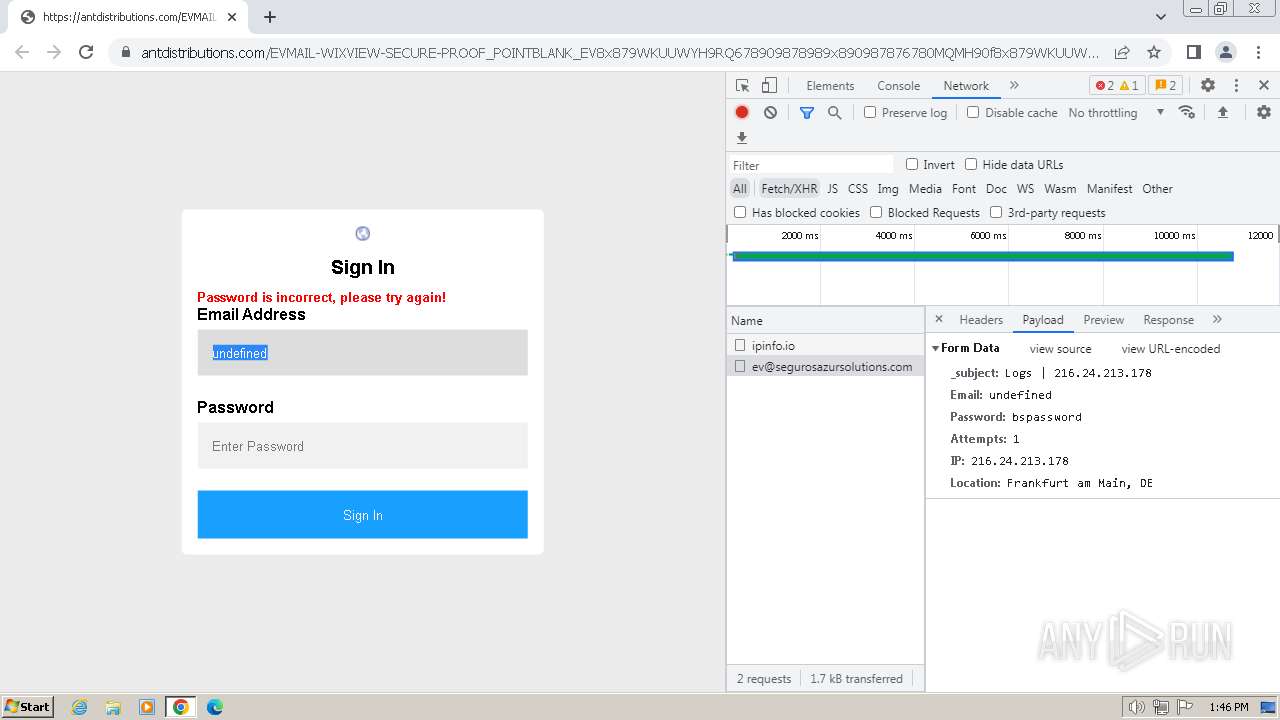1280x720 pixels.
Task: Filter requests by Fetch/XHR
Action: (789, 188)
